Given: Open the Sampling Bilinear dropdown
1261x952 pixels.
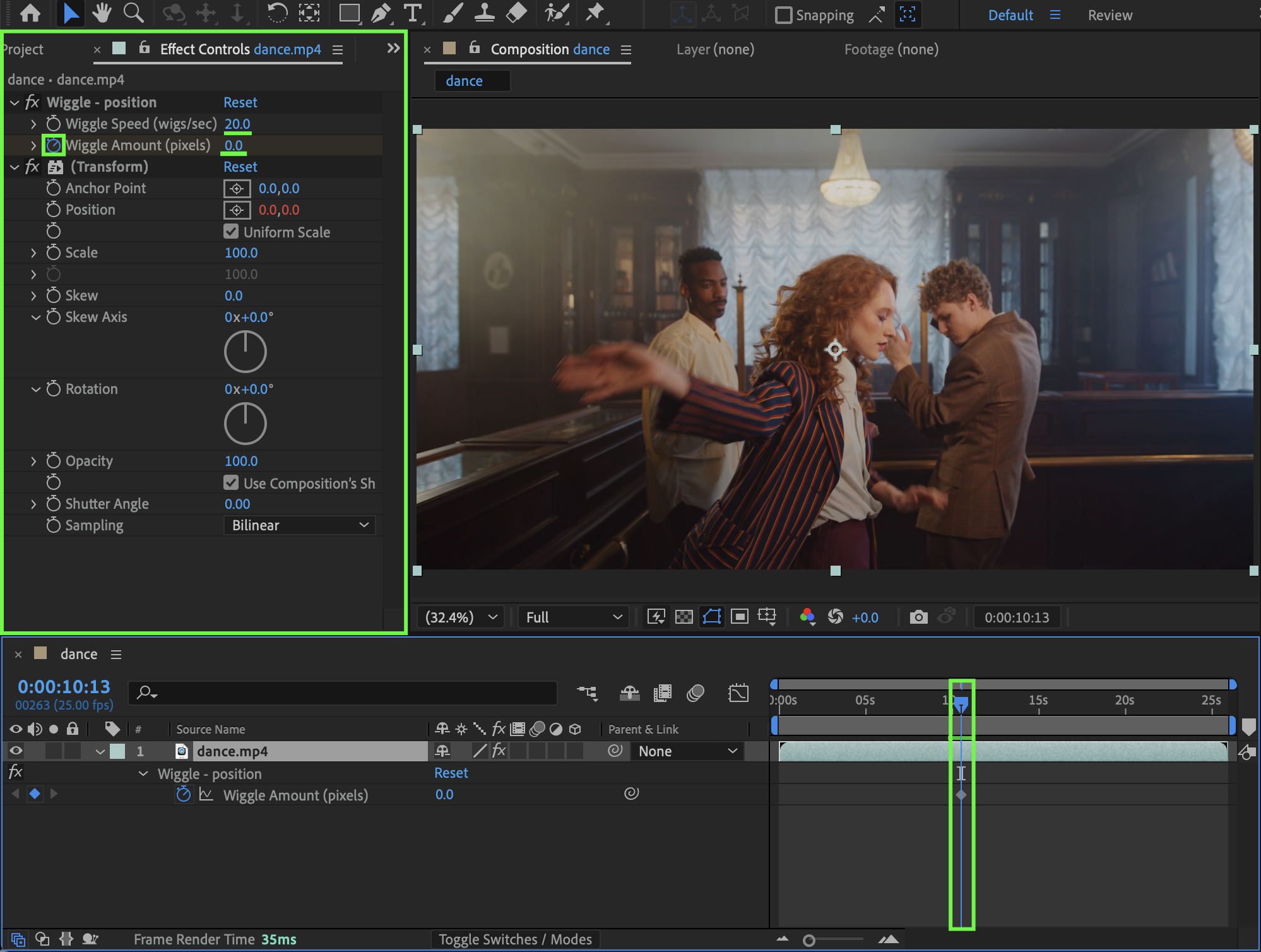Looking at the screenshot, I should pos(300,525).
